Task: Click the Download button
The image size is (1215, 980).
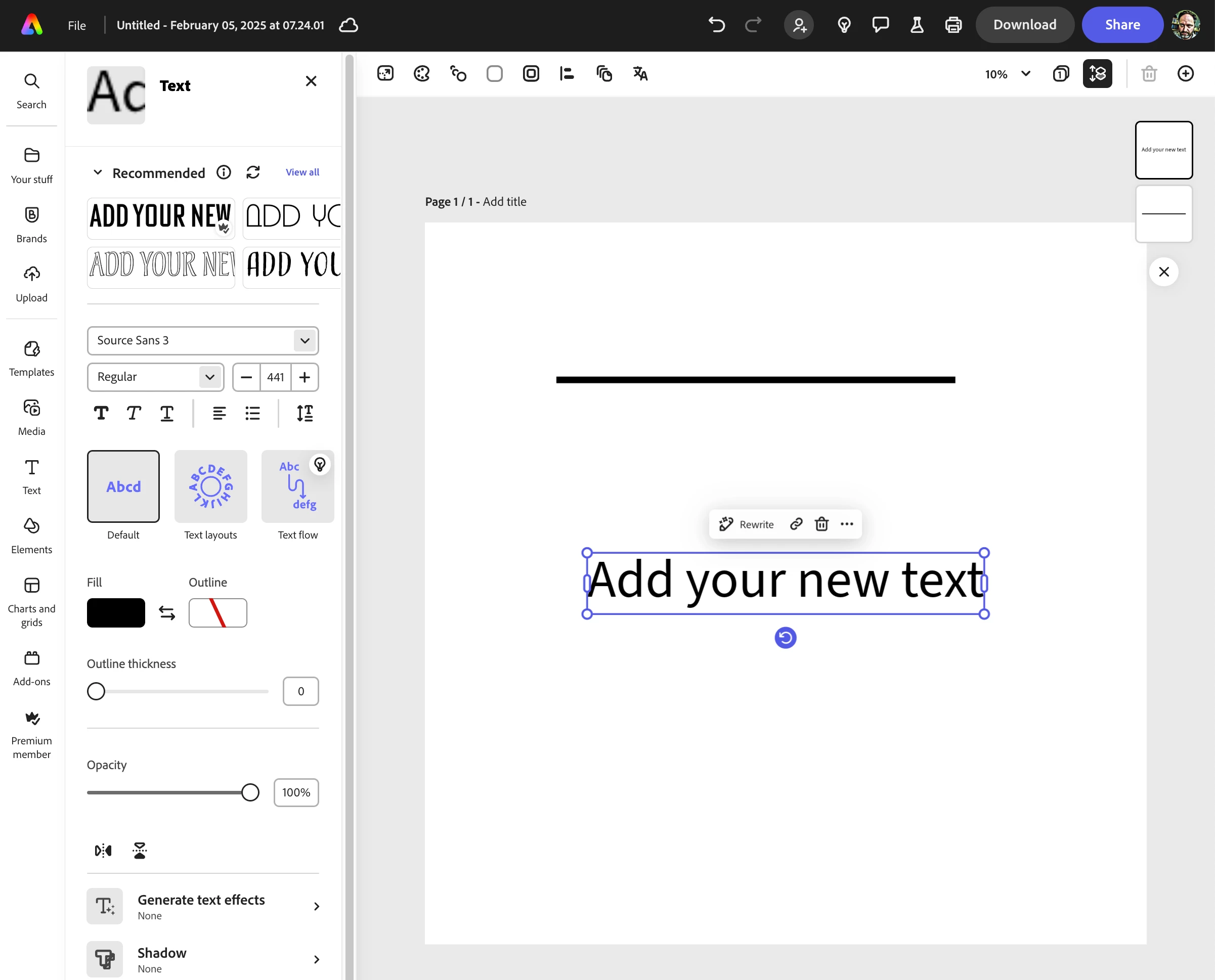Action: click(x=1024, y=25)
